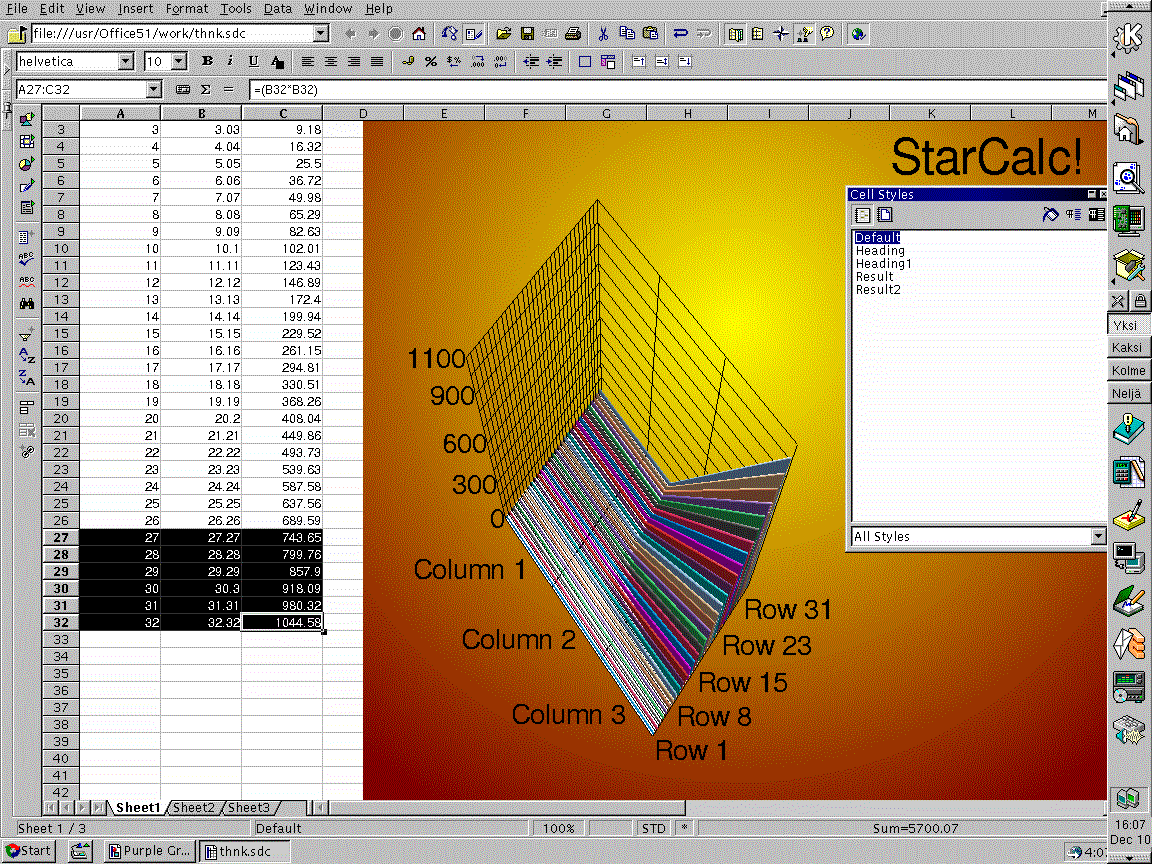
Task: Toggle bold formatting
Action: 207,62
